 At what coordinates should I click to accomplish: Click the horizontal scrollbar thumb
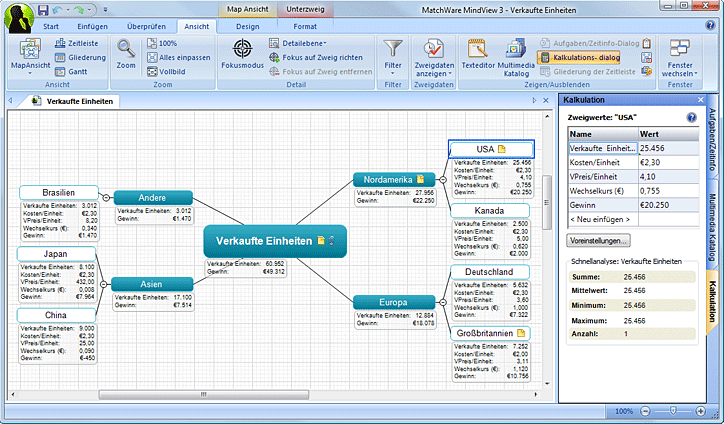coord(204,394)
